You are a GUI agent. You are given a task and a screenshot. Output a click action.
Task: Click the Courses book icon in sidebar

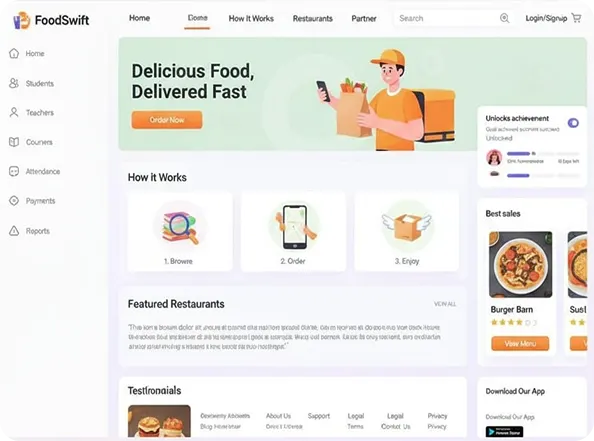tap(14, 142)
